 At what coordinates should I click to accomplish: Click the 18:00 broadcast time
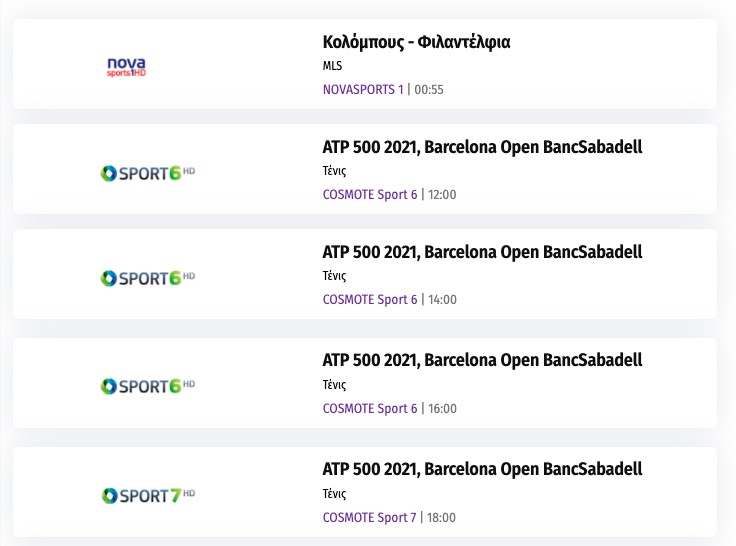pos(441,517)
